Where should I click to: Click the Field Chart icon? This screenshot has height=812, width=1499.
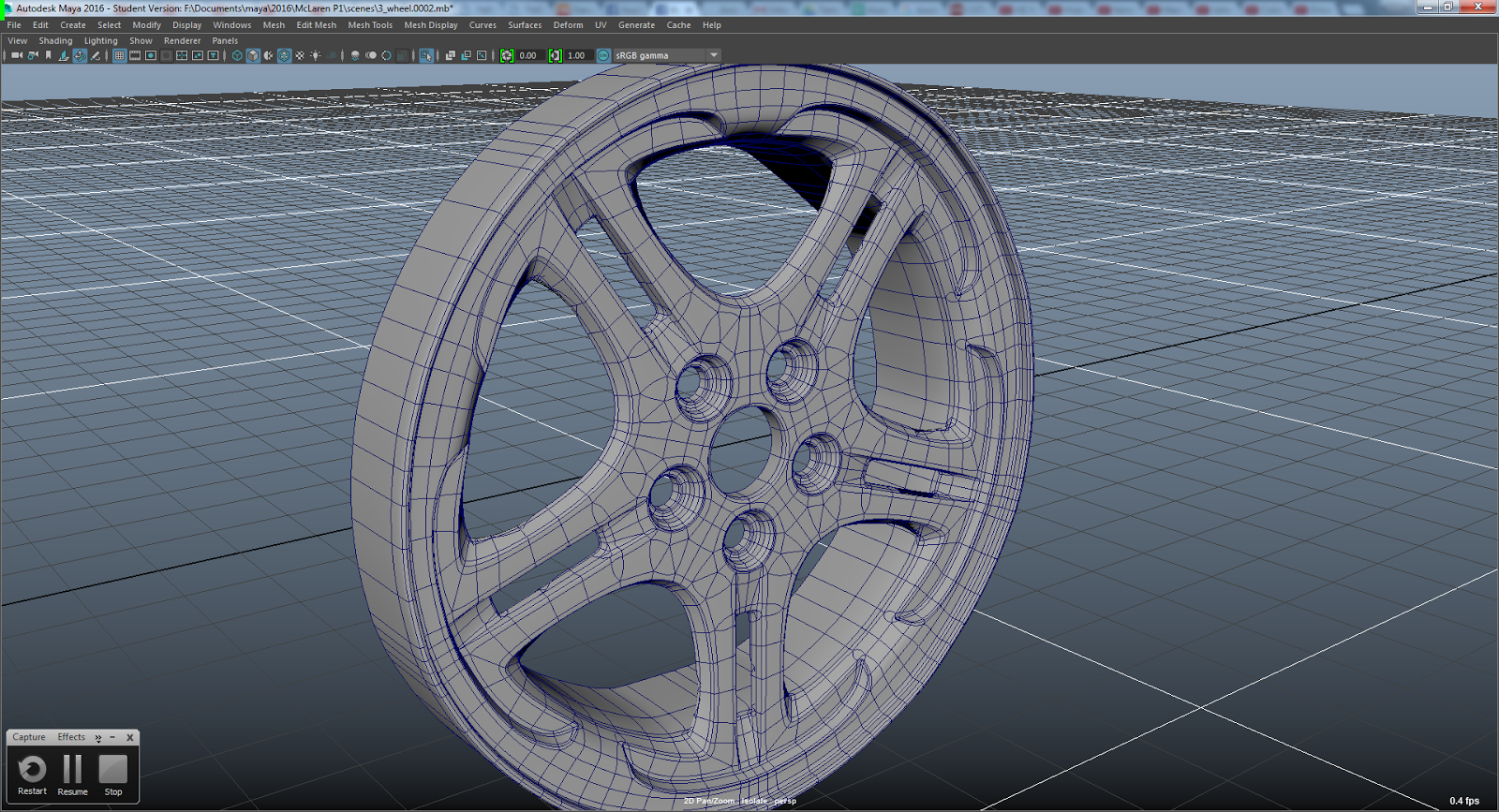pyautogui.click(x=182, y=55)
